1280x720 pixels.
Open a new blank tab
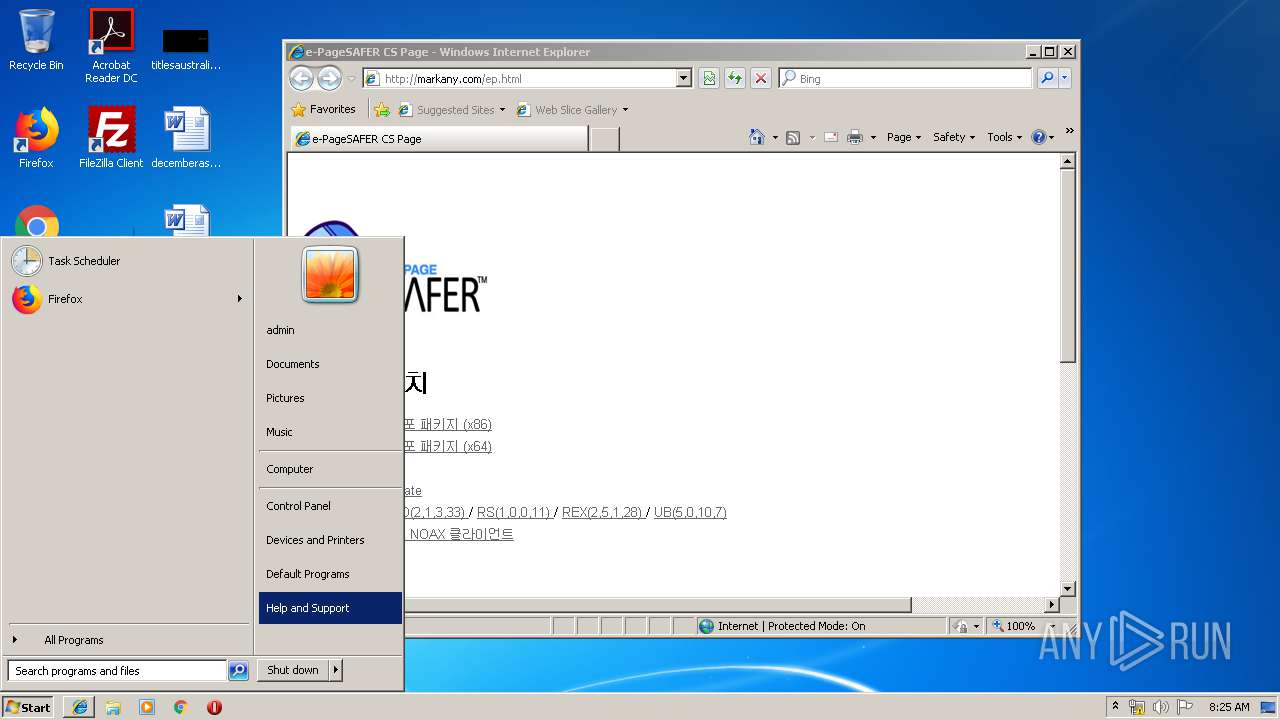pyautogui.click(x=604, y=139)
